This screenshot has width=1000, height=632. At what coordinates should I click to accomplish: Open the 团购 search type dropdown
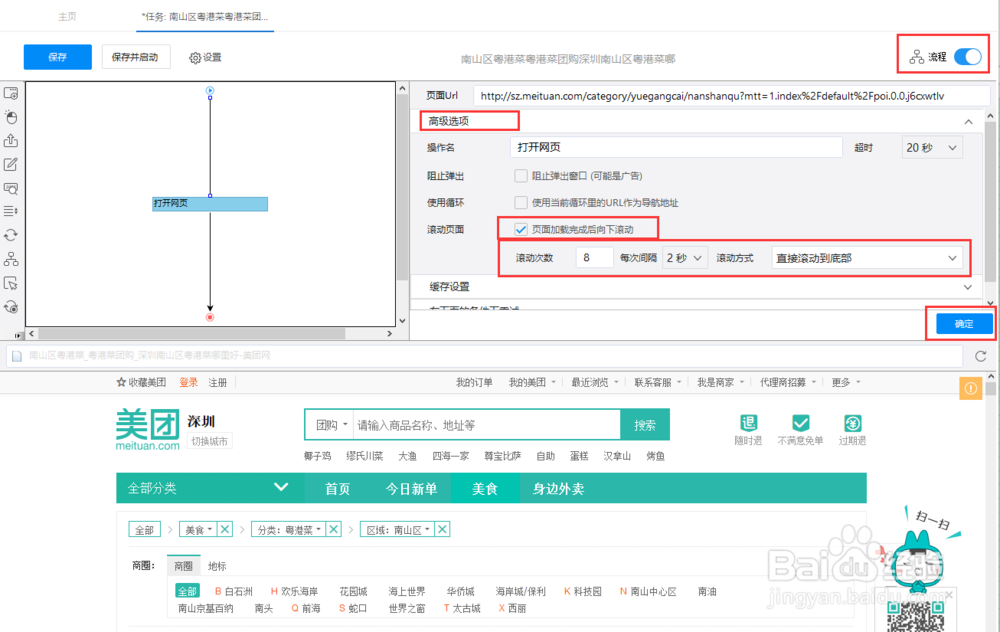point(332,425)
